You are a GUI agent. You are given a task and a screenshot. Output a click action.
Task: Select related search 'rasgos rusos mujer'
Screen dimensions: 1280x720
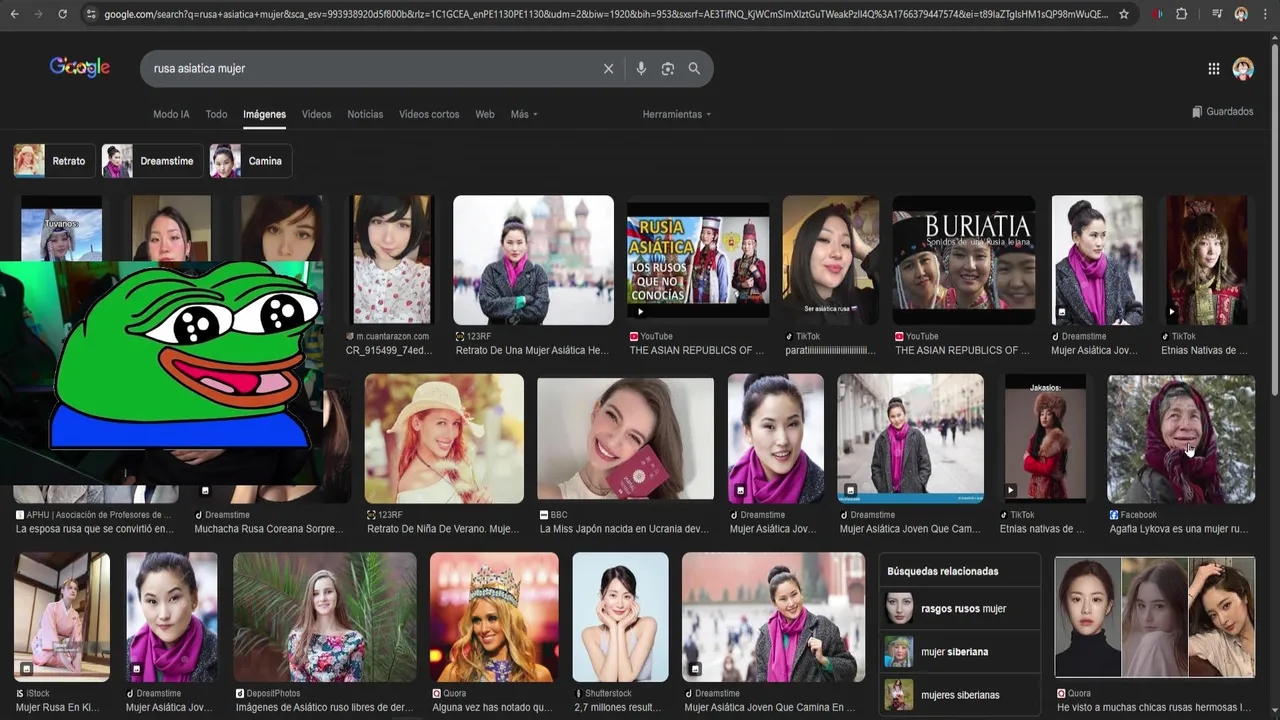(x=960, y=608)
